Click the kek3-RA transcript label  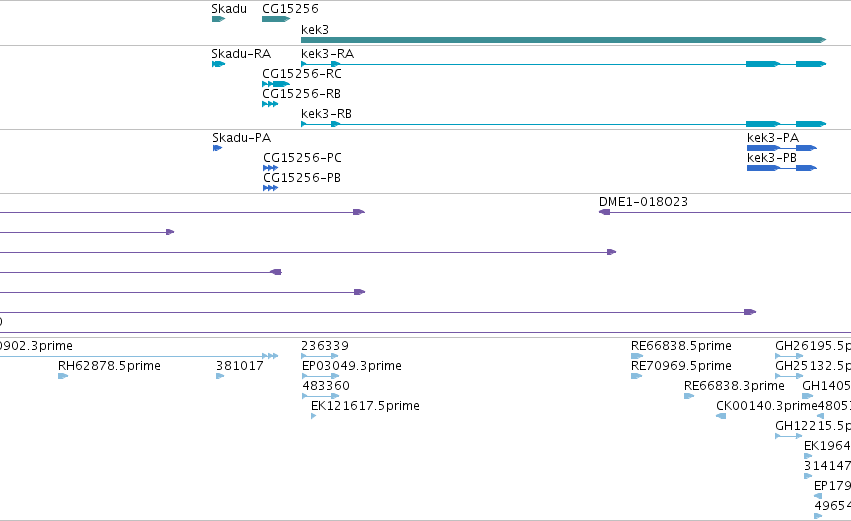[x=327, y=54]
